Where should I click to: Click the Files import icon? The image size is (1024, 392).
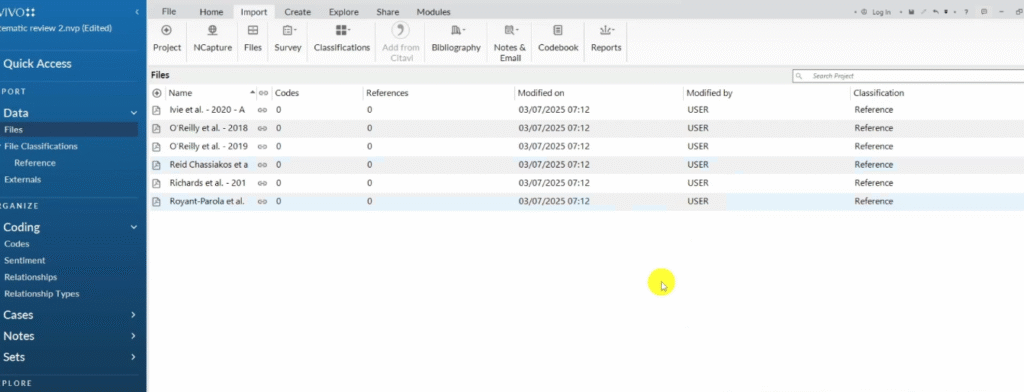(x=253, y=30)
